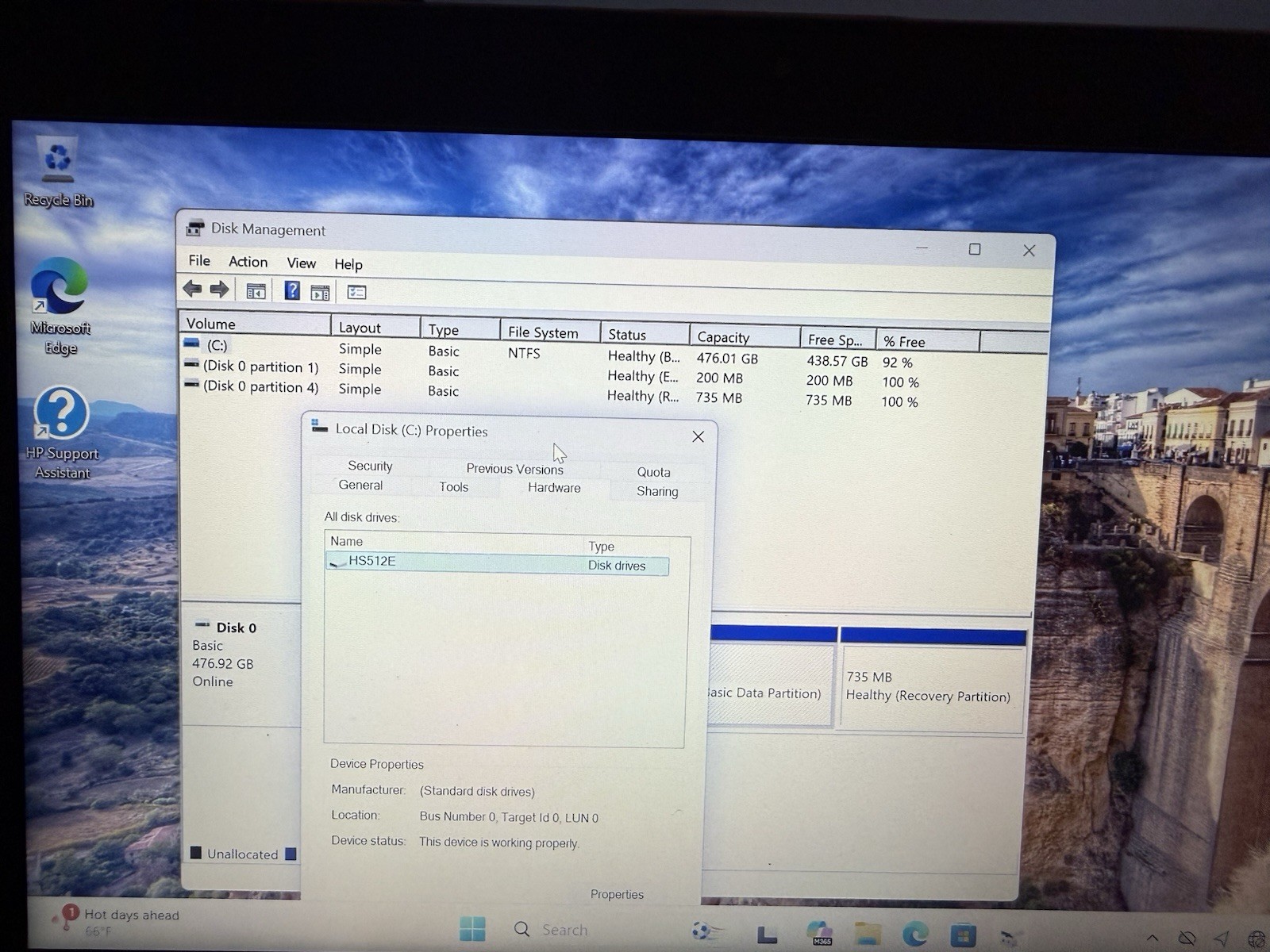Click the Disk Management title bar icon
The height and width of the screenshot is (952, 1270).
pos(194,228)
